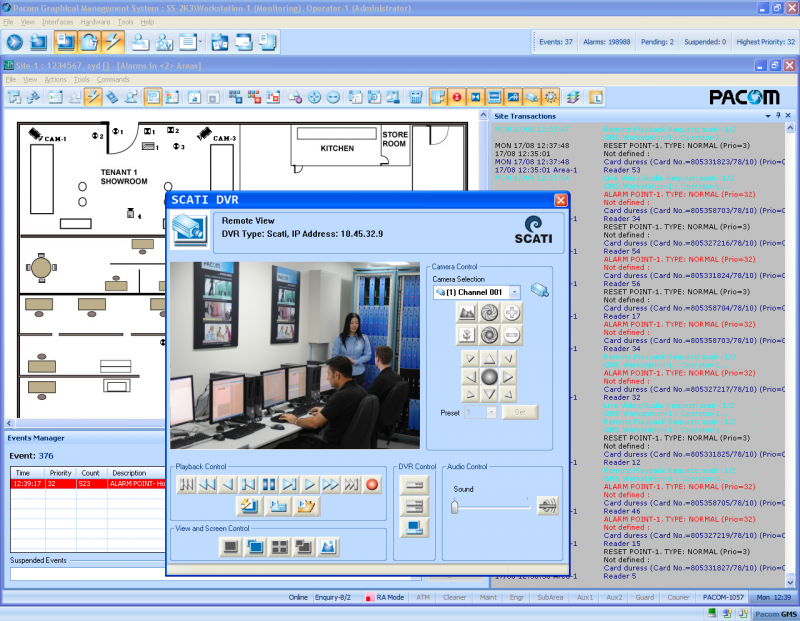800x621 pixels.
Task: Select the red ALARM POINT event row
Action: pyautogui.click(x=88, y=484)
